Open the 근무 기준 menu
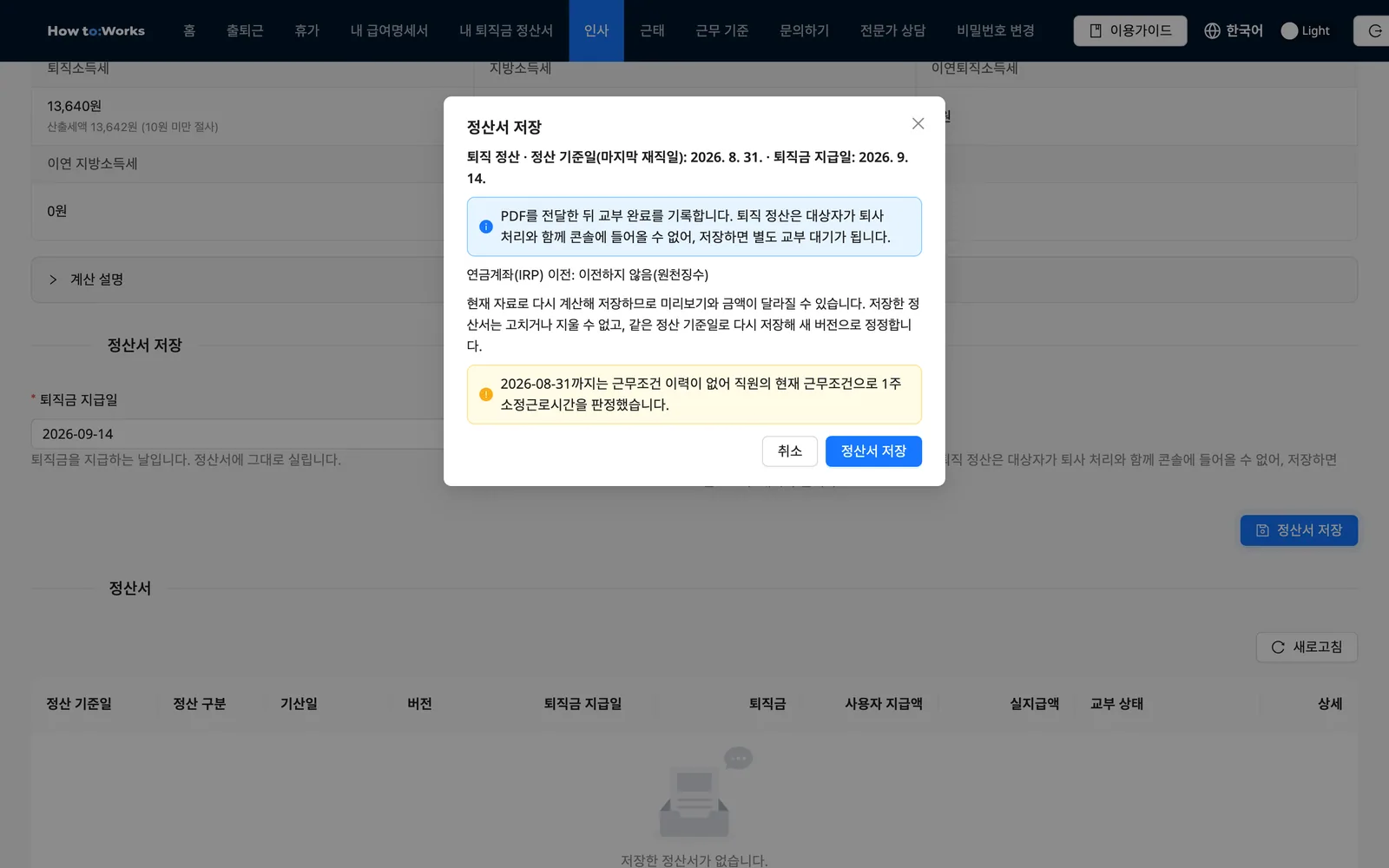1389x868 pixels. click(721, 30)
